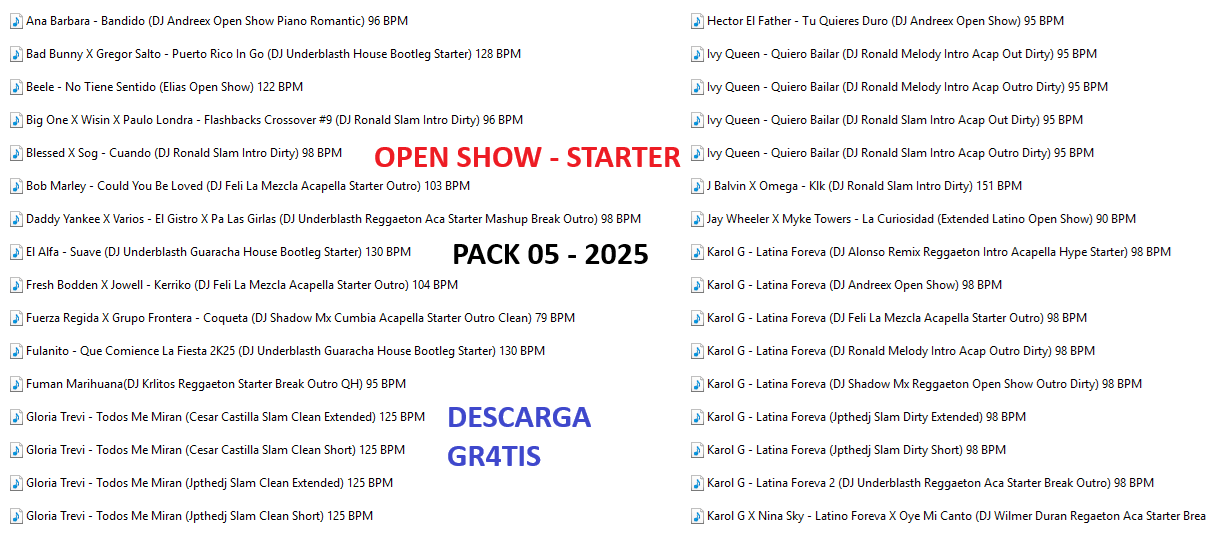Click the audio icon for Blessed X Sog - Cuando
The width and height of the screenshot is (1206, 535).
coord(16,153)
